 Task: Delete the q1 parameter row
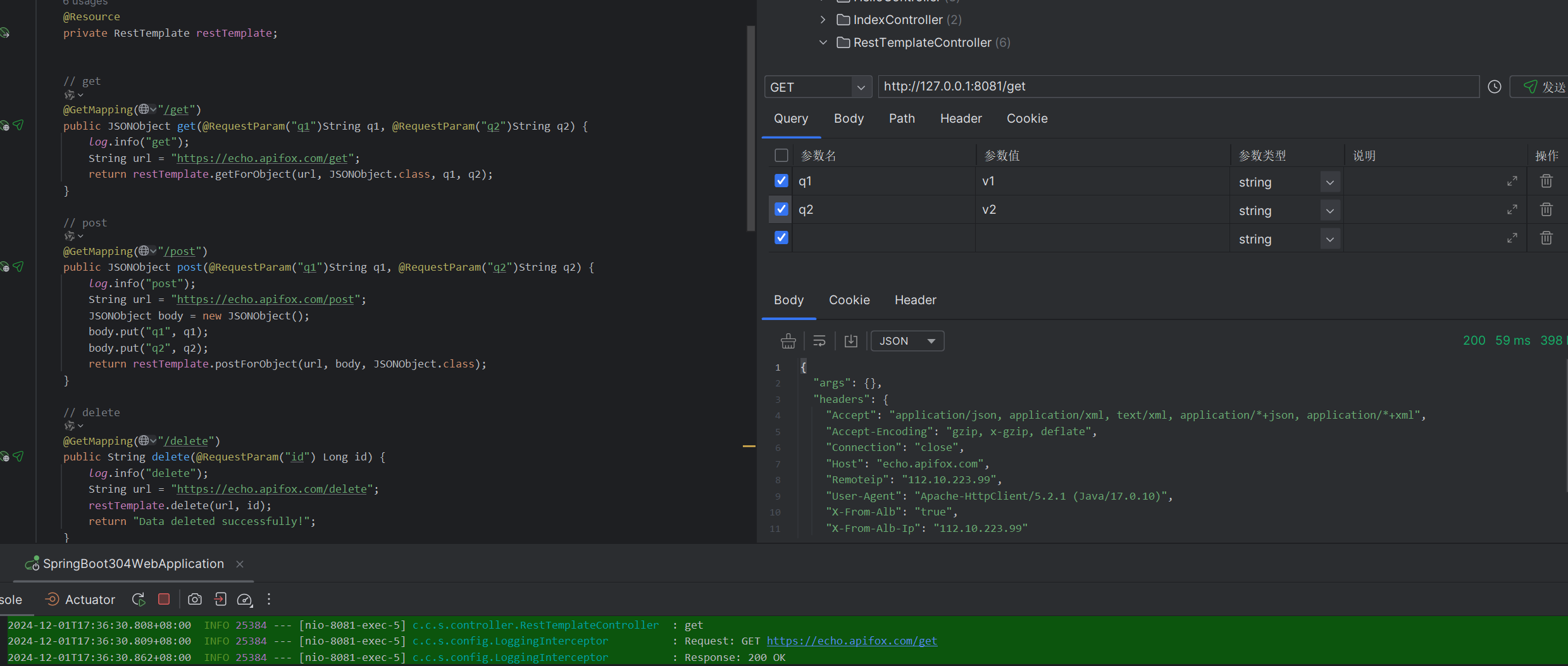(1546, 181)
